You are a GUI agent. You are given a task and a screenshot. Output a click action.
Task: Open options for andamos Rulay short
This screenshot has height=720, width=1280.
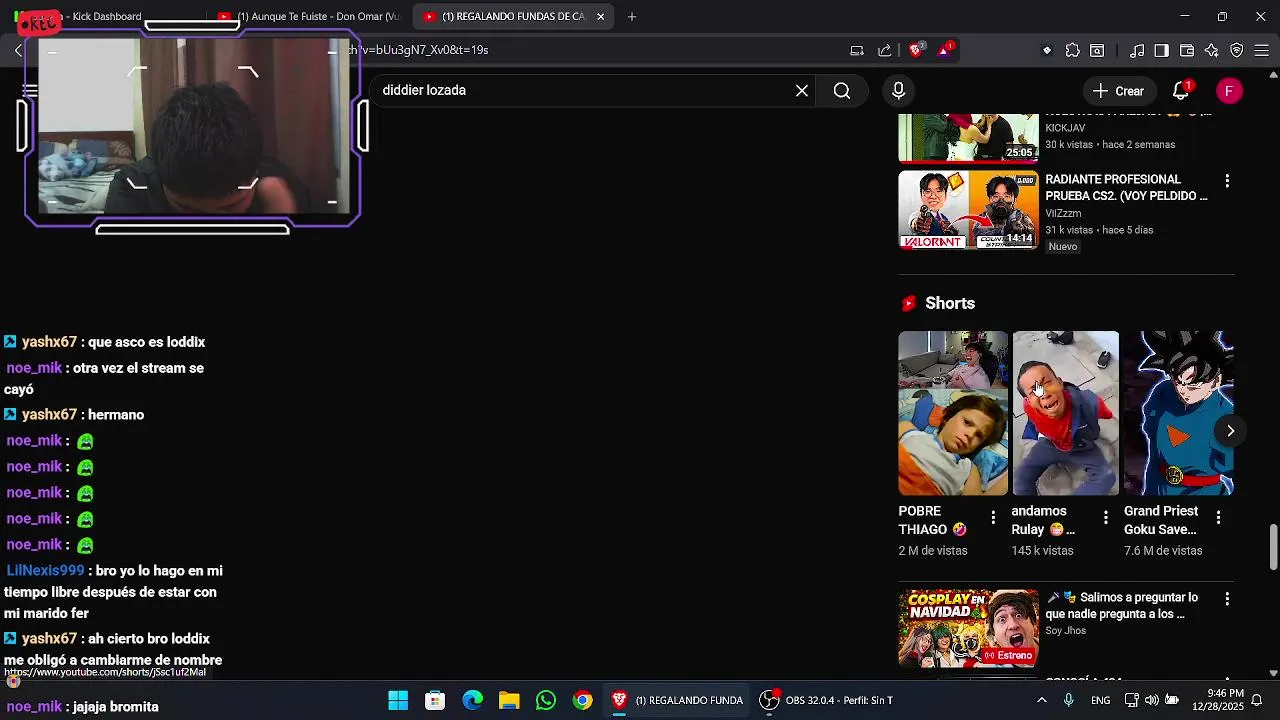click(x=1105, y=517)
